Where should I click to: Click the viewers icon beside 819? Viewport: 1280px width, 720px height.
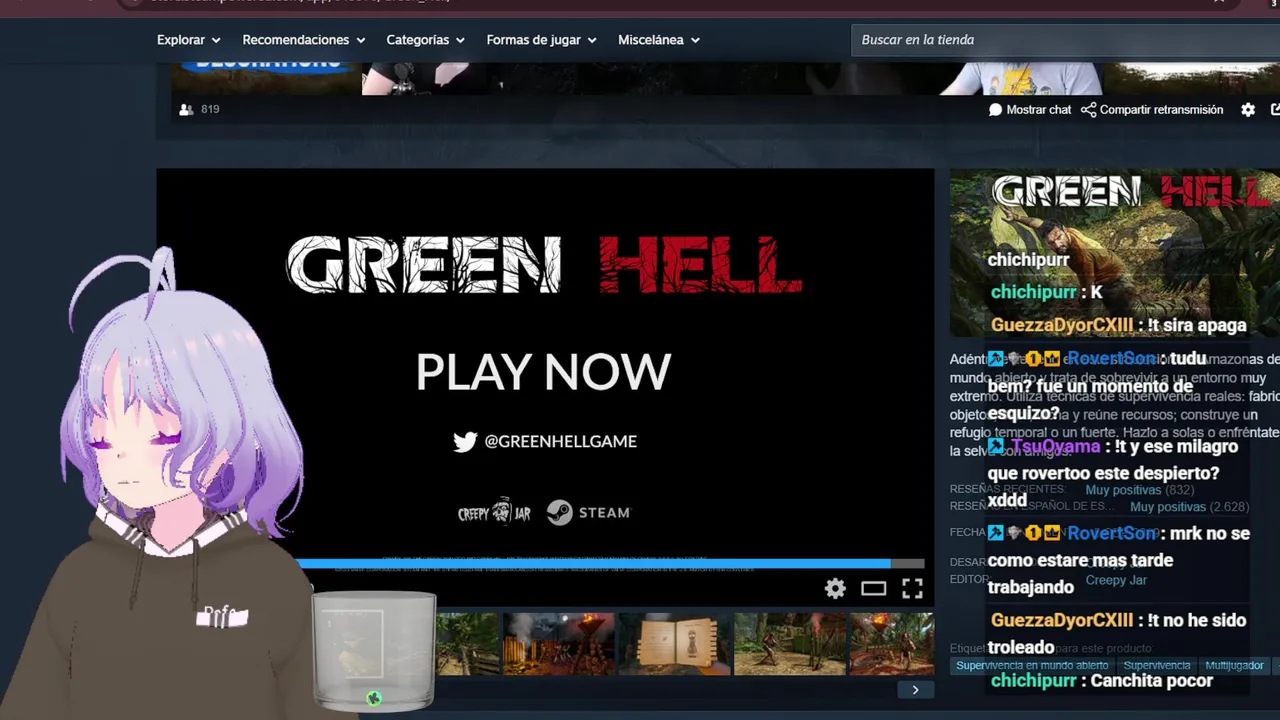point(186,109)
